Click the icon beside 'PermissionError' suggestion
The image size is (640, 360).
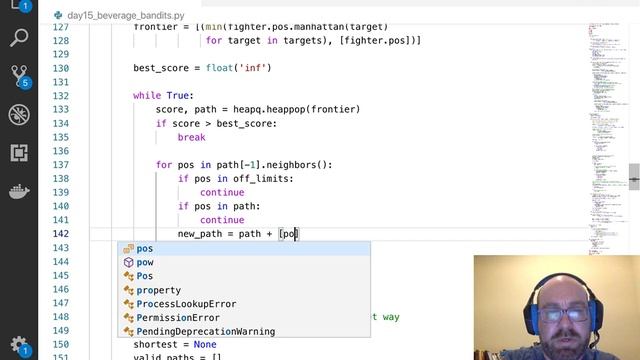[x=129, y=318]
